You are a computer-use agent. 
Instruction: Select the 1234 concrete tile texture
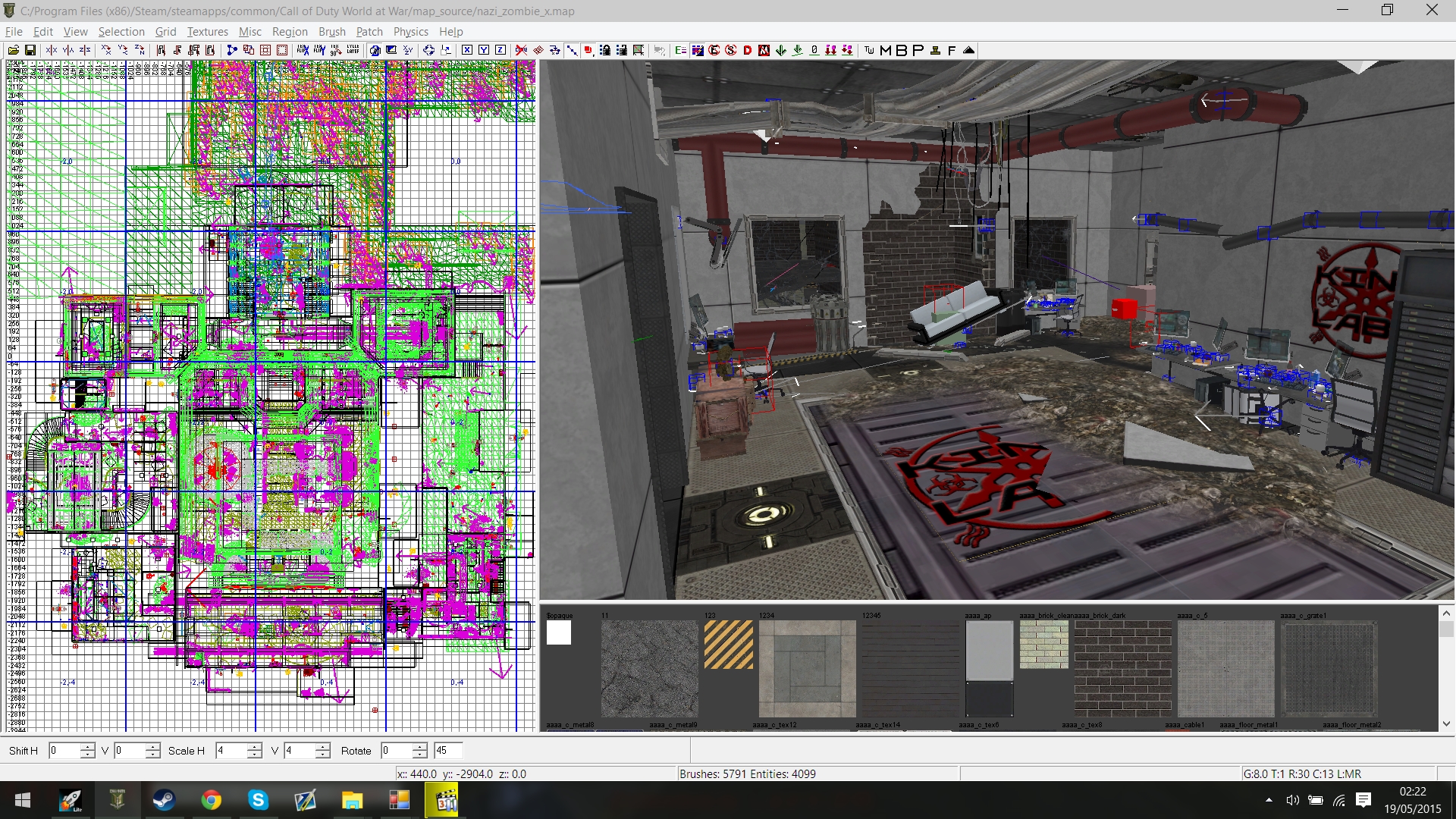pyautogui.click(x=807, y=668)
